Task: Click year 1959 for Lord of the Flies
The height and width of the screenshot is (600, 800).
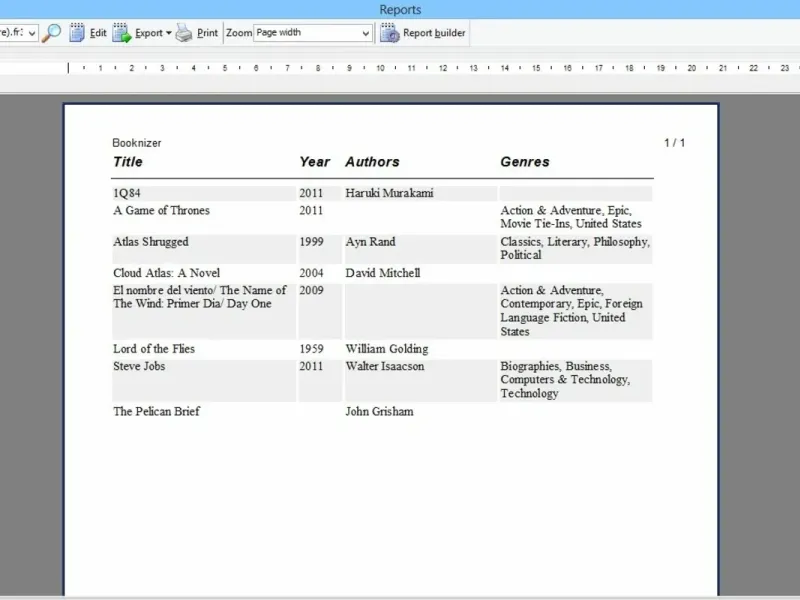Action: tap(311, 349)
